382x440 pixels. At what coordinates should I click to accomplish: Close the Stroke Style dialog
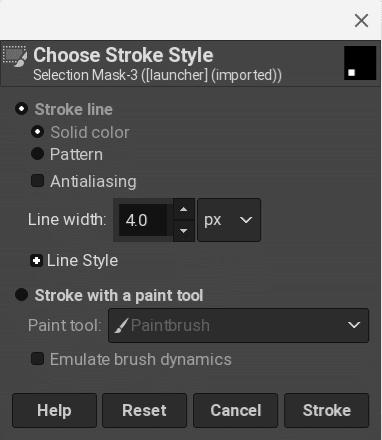coord(361,21)
